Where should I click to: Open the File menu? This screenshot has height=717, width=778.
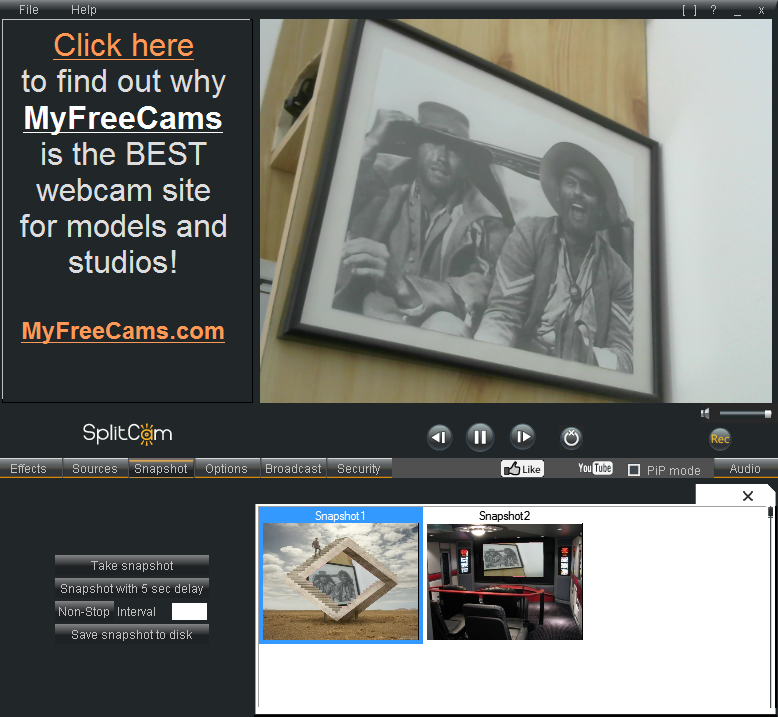point(29,9)
